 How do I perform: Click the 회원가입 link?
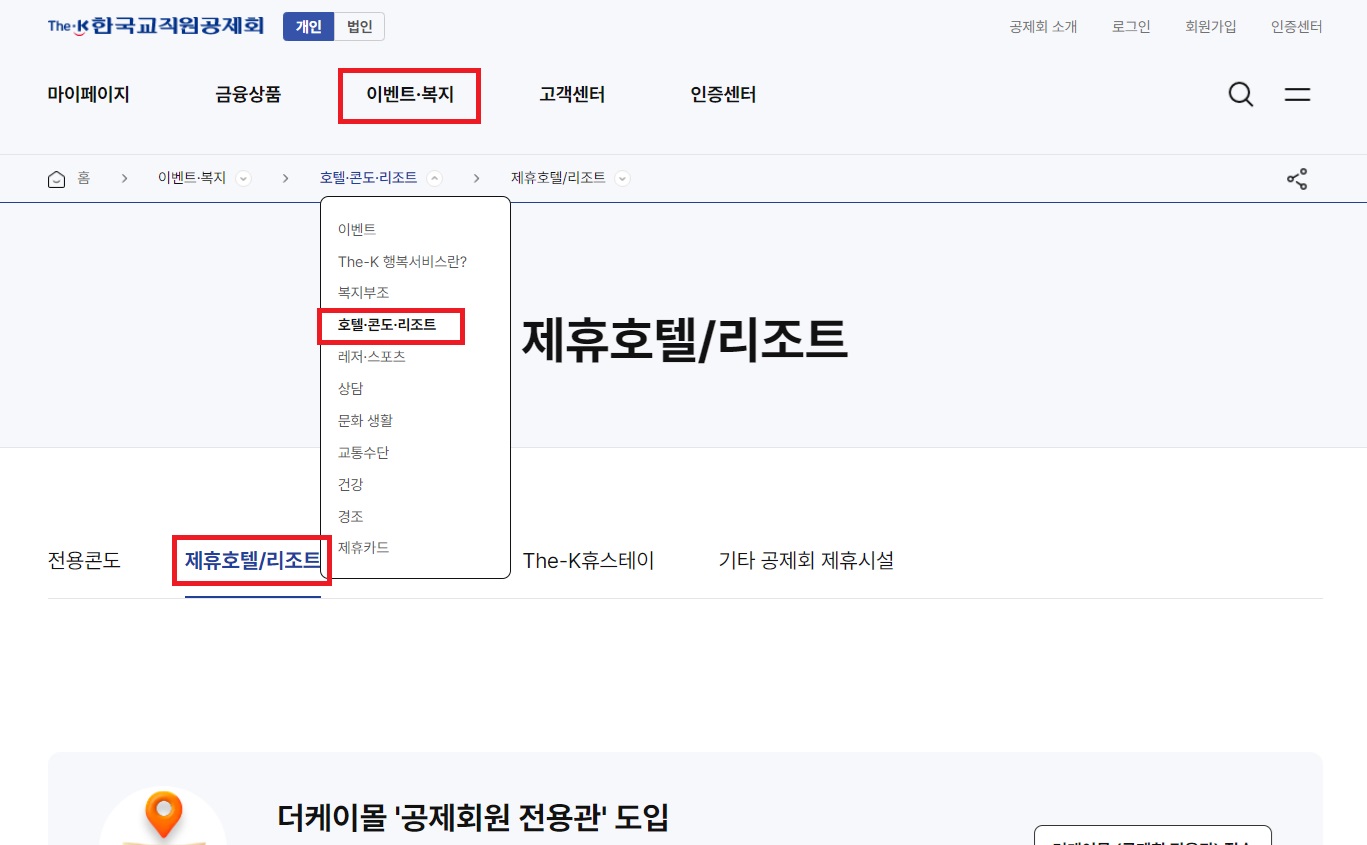(1211, 27)
